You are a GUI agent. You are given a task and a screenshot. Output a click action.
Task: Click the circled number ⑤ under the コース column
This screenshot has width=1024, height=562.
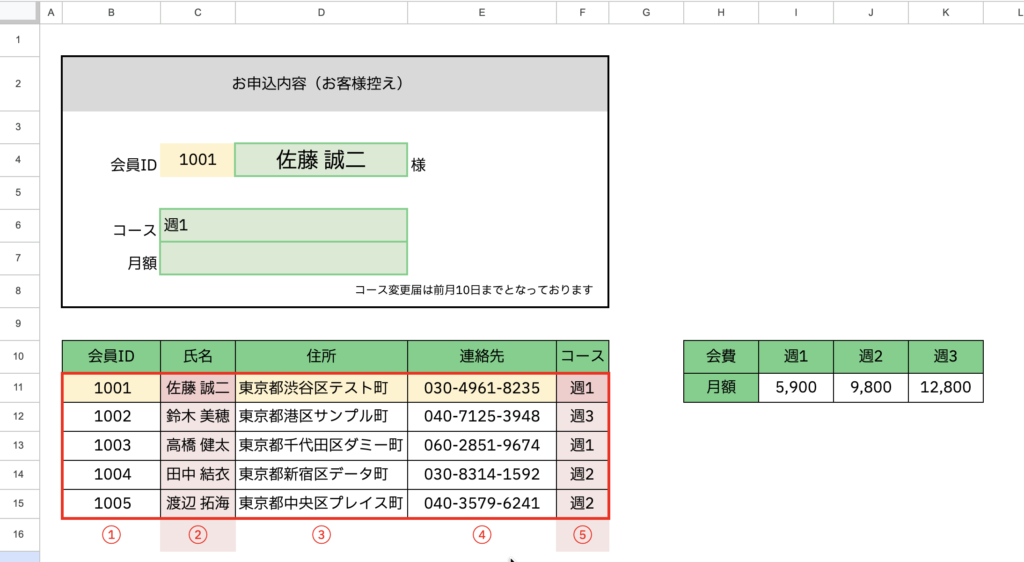[x=582, y=535]
